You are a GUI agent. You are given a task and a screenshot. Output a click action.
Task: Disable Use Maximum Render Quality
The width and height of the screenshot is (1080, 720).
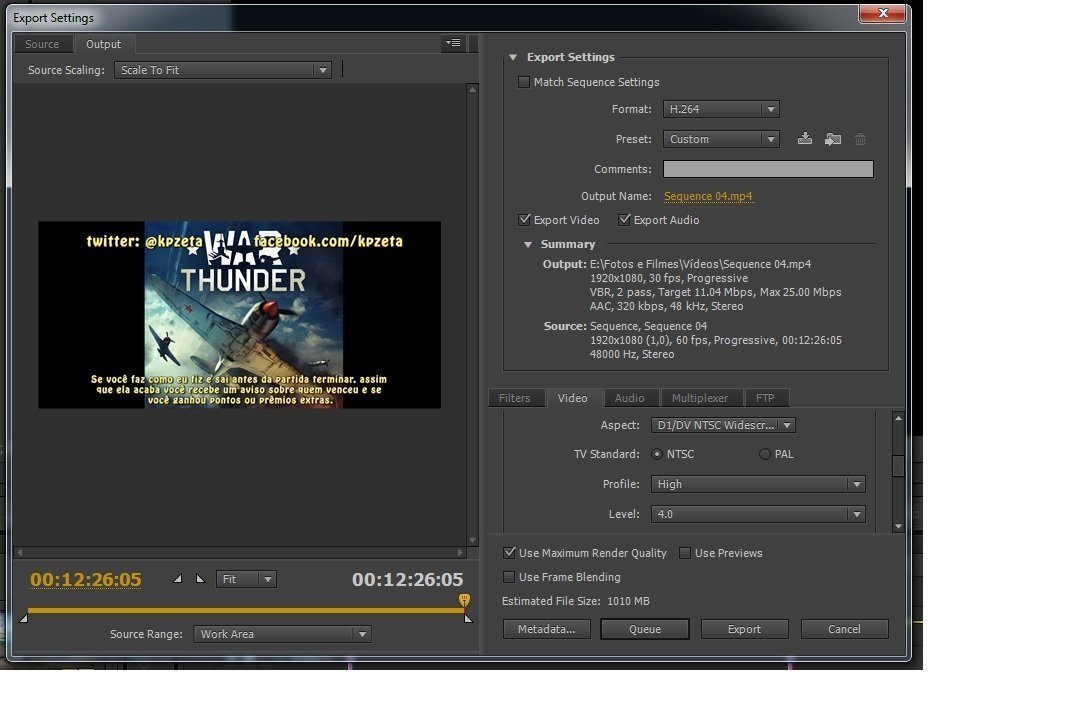(x=509, y=553)
